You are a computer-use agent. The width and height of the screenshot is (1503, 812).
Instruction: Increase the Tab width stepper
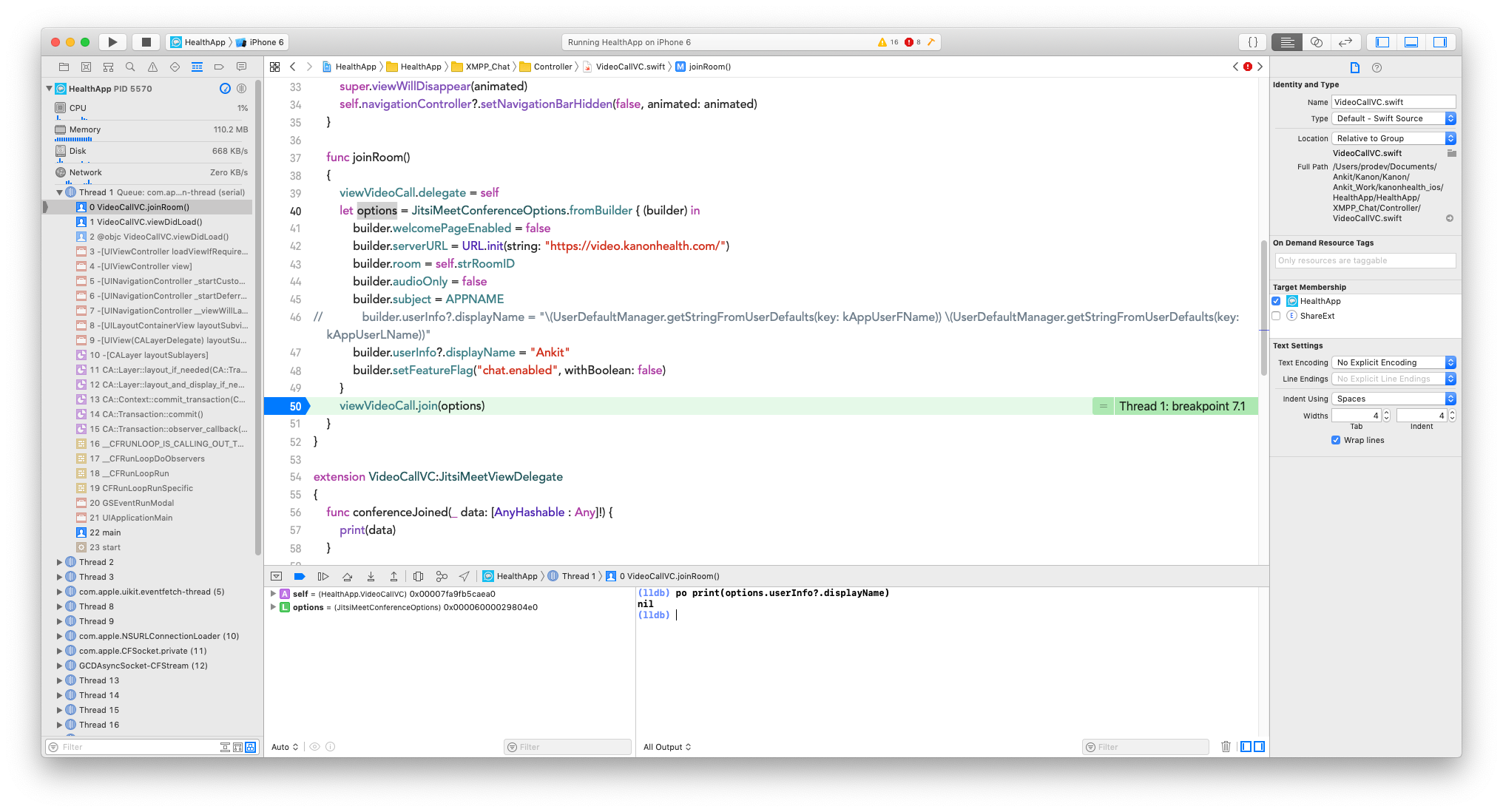(1386, 413)
